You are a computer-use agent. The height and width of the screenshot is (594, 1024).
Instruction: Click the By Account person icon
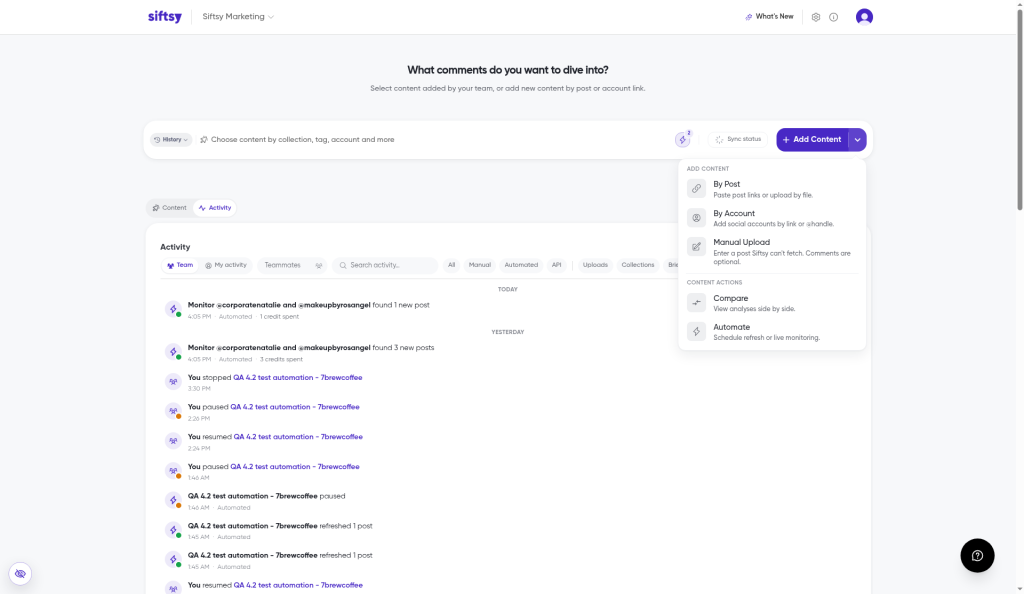tap(696, 218)
